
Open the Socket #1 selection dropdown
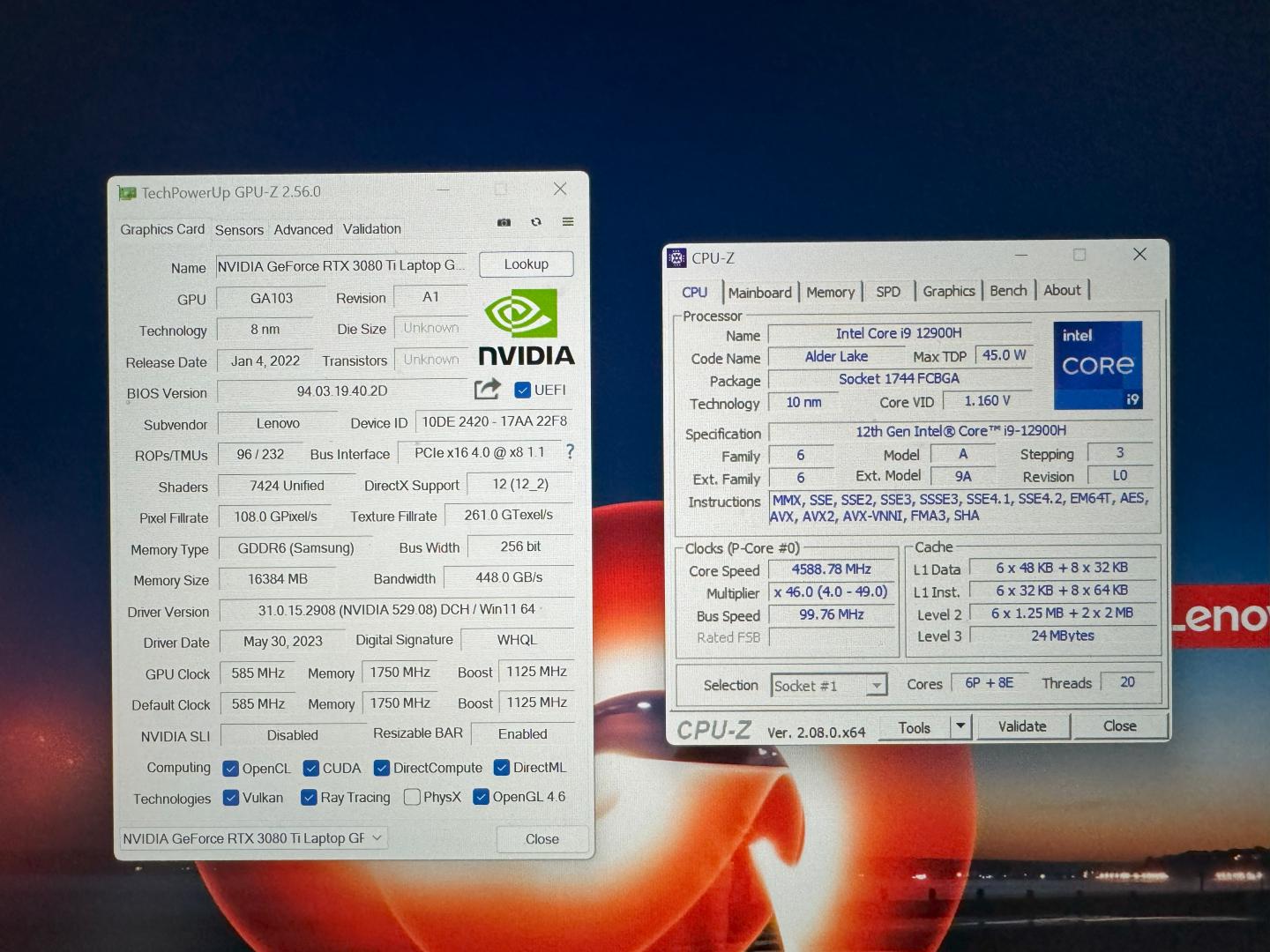click(829, 685)
